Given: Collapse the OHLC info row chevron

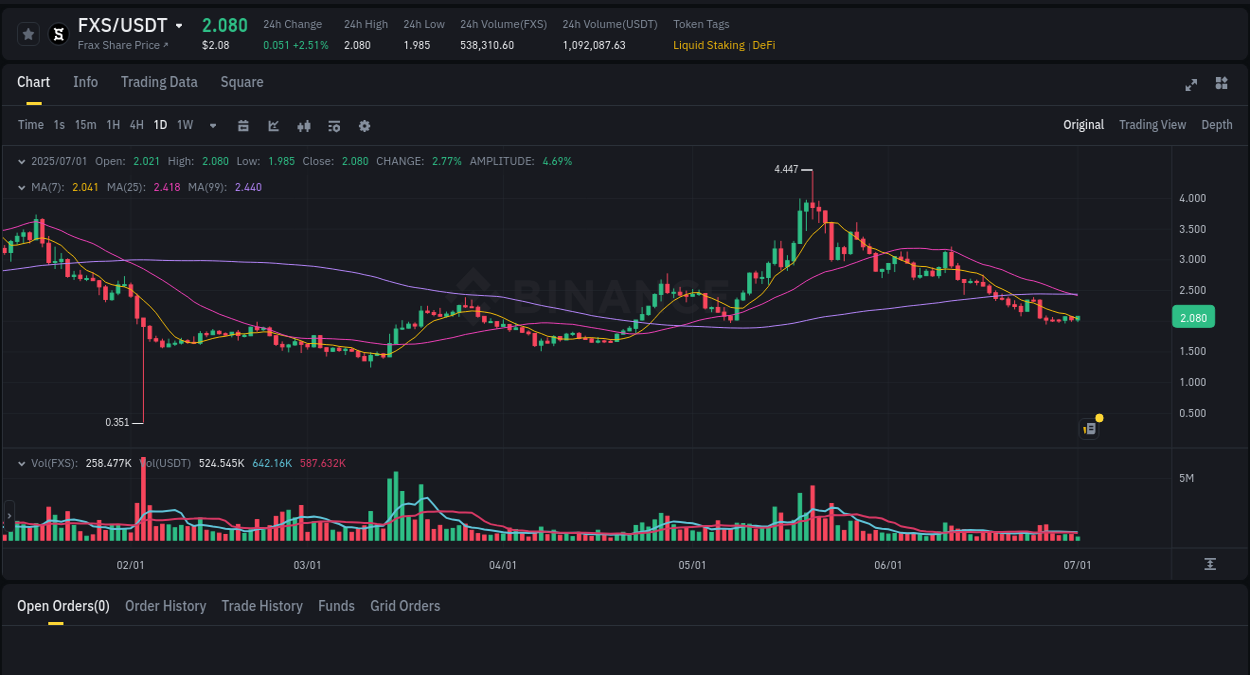Looking at the screenshot, I should 21,161.
